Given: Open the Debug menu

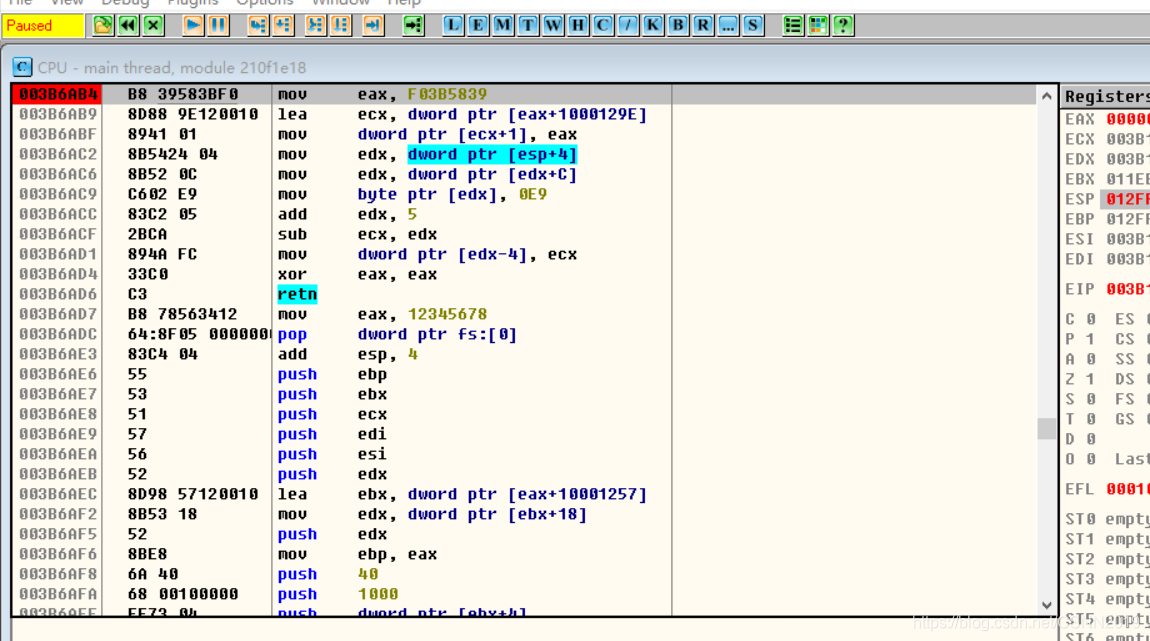Looking at the screenshot, I should (125, 3).
